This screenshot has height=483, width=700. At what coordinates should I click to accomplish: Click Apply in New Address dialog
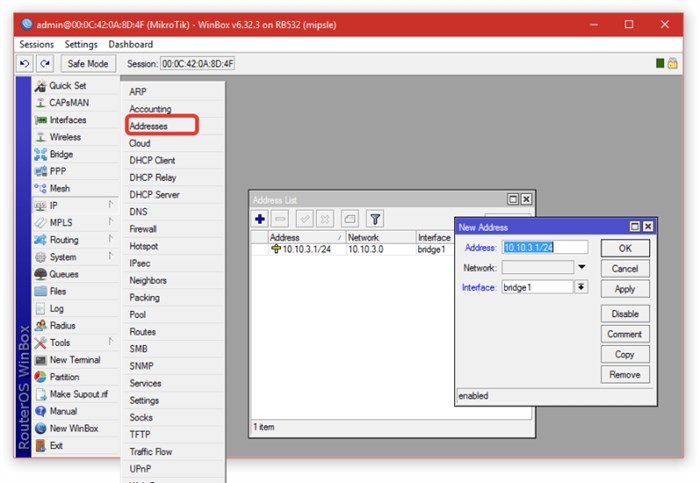[625, 289]
